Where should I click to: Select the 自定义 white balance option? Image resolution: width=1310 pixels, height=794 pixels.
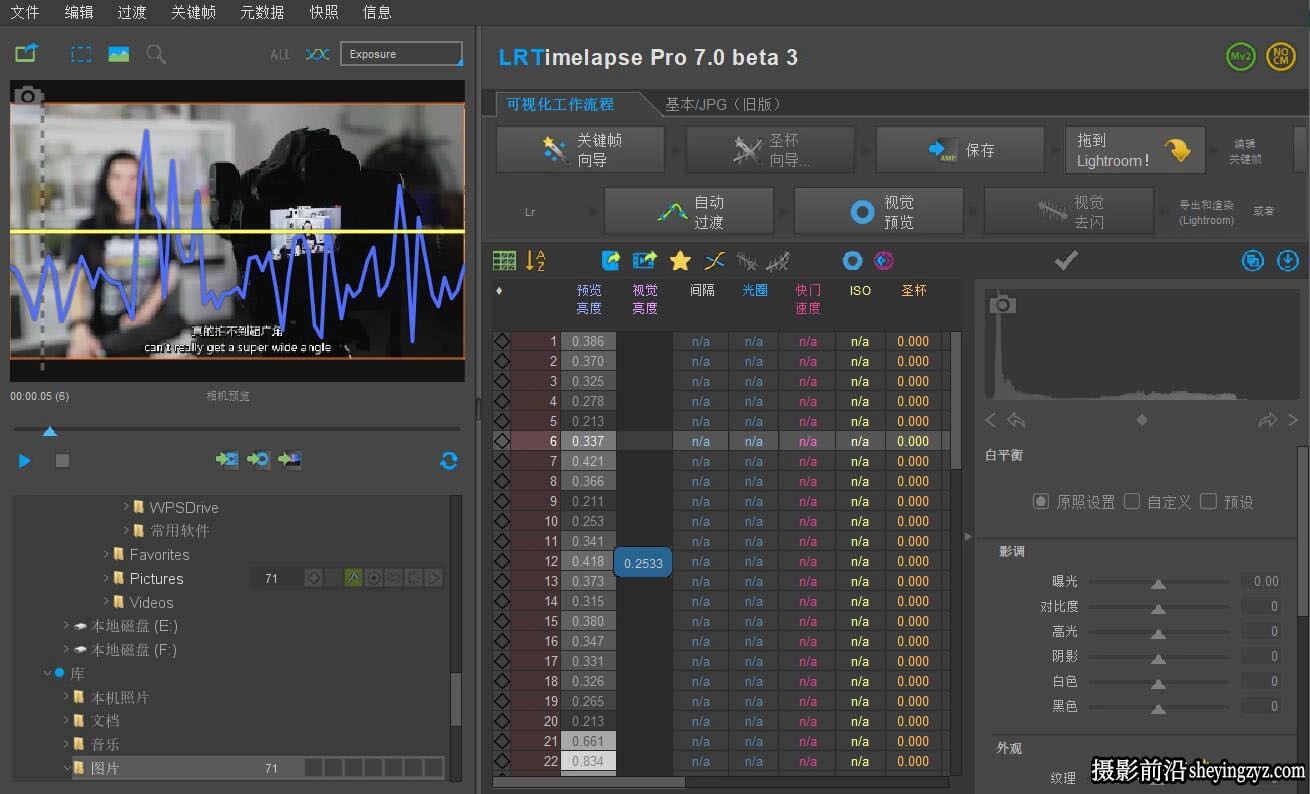(1132, 501)
